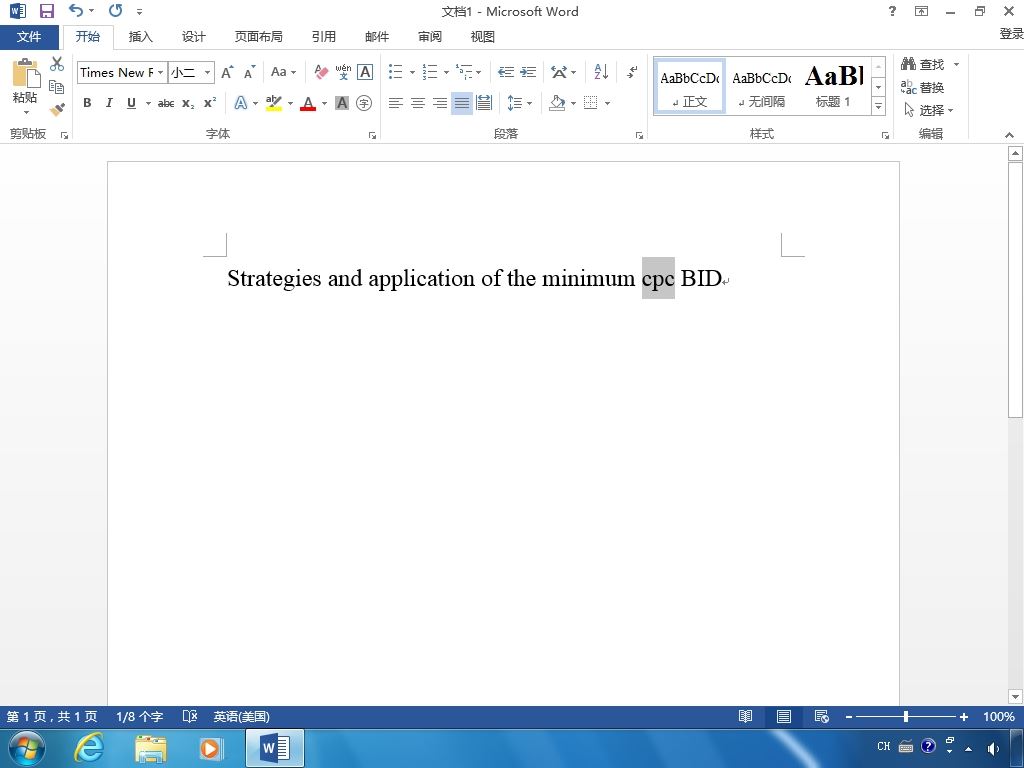
Task: Switch to Read Mode view
Action: (x=745, y=716)
